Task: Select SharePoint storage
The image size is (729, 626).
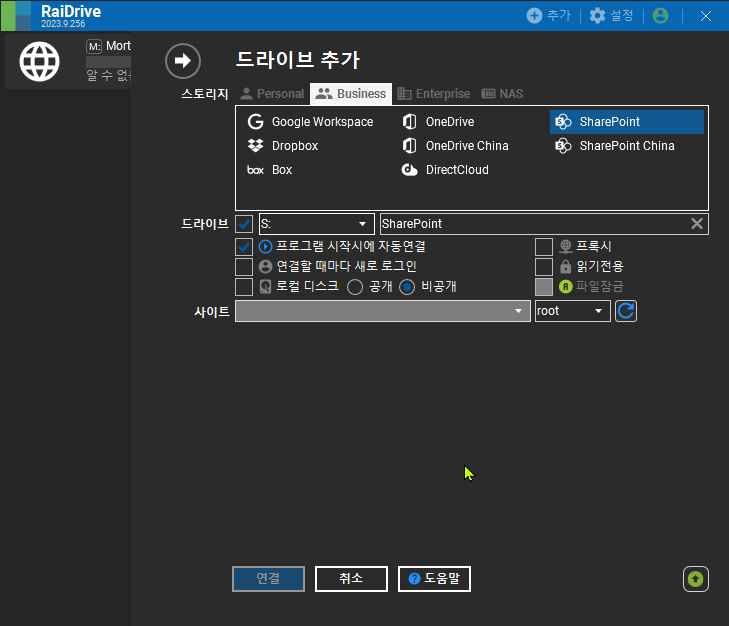Action: coord(627,122)
